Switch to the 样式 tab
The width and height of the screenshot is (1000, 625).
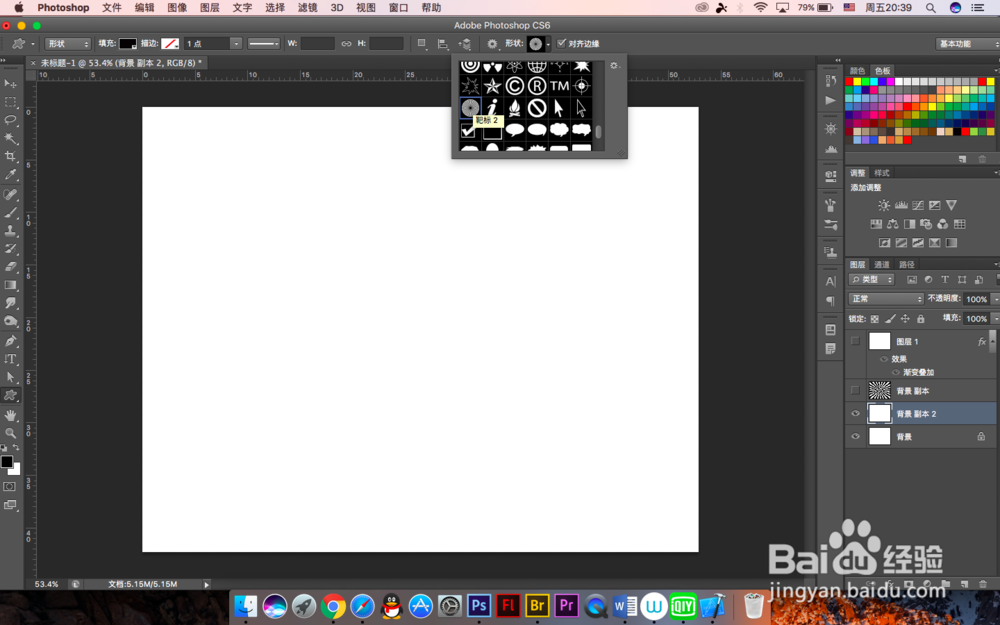tap(881, 173)
